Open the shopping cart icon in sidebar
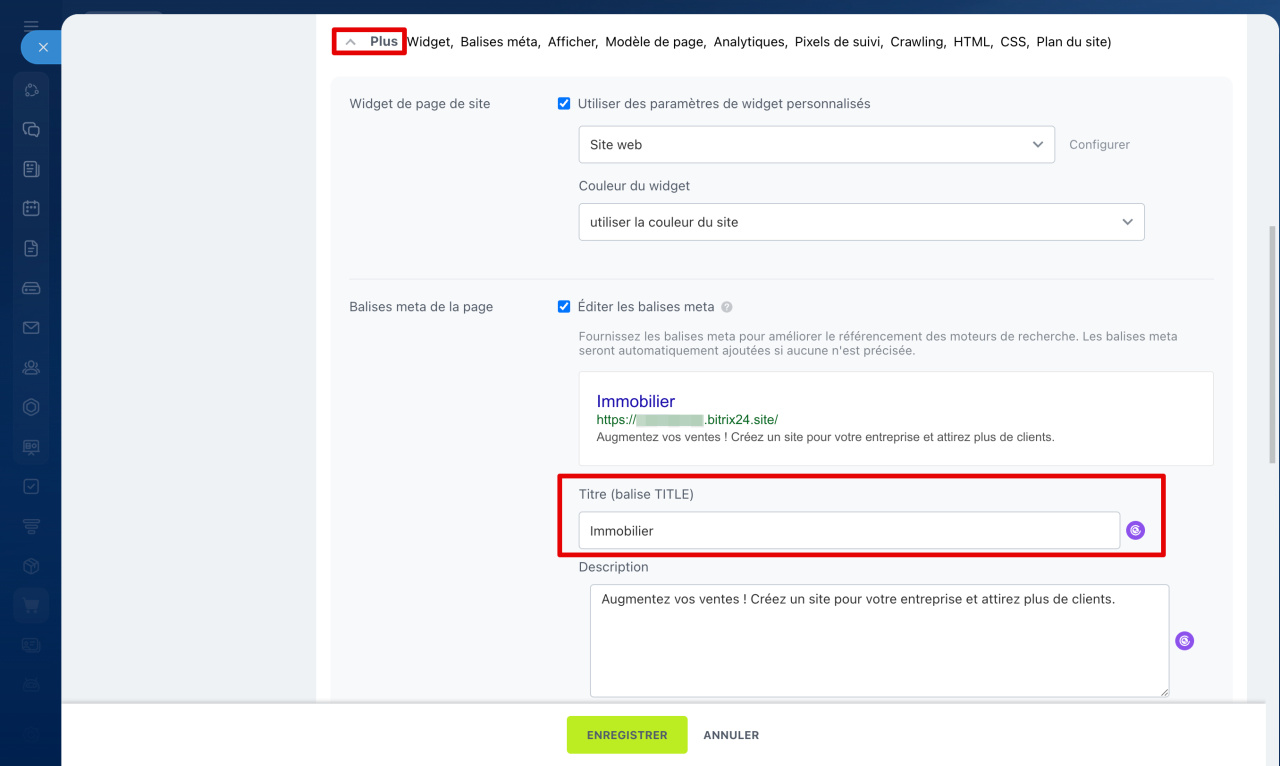Image resolution: width=1280 pixels, height=766 pixels. [31, 605]
